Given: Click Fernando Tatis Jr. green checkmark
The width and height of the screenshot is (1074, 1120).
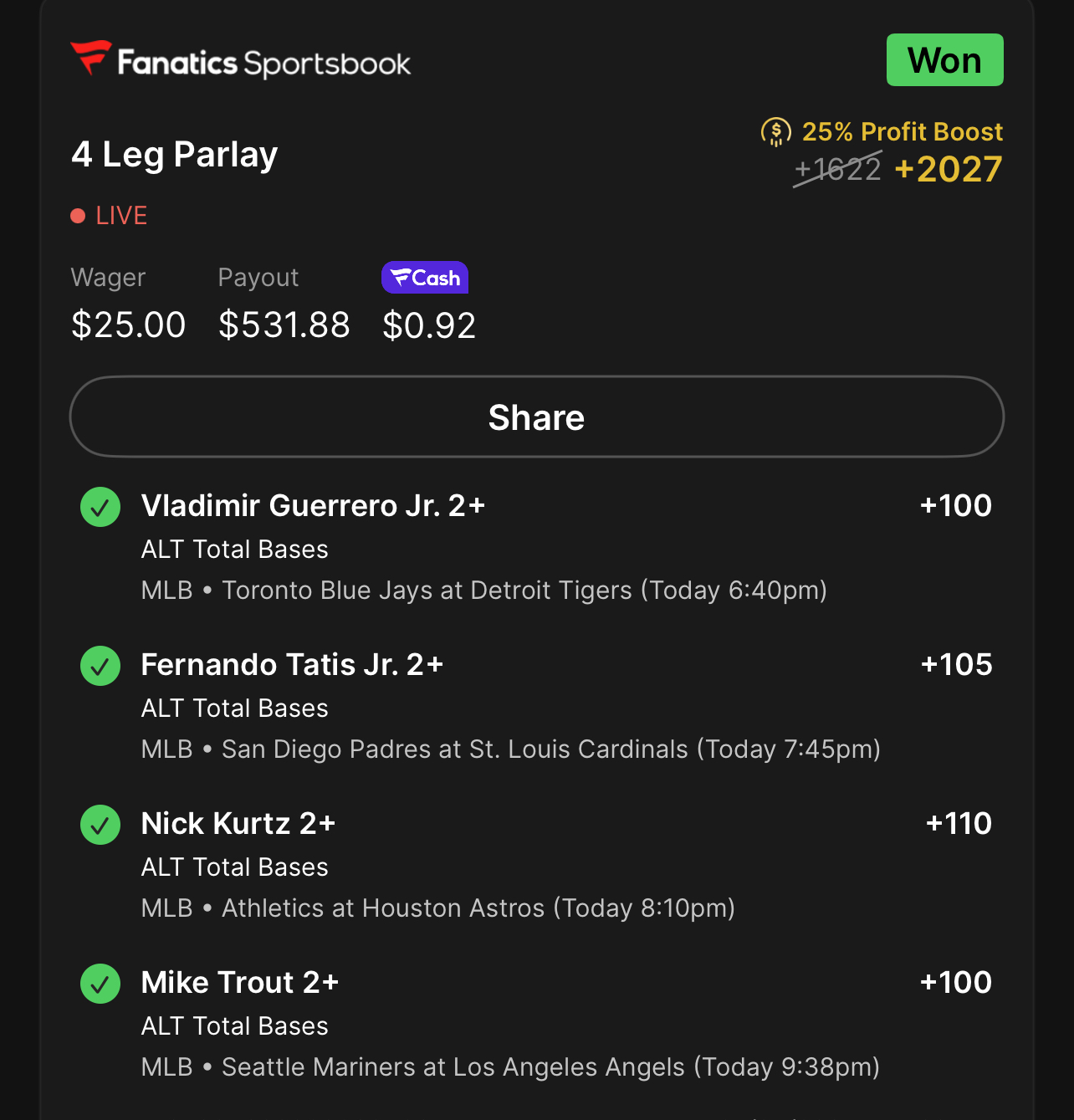Looking at the screenshot, I should coord(100,666).
